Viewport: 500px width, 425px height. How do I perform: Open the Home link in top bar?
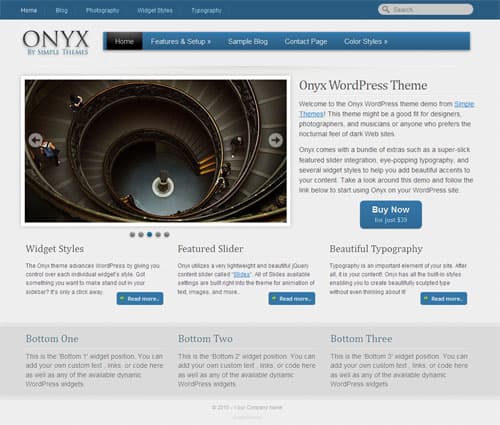tap(29, 10)
